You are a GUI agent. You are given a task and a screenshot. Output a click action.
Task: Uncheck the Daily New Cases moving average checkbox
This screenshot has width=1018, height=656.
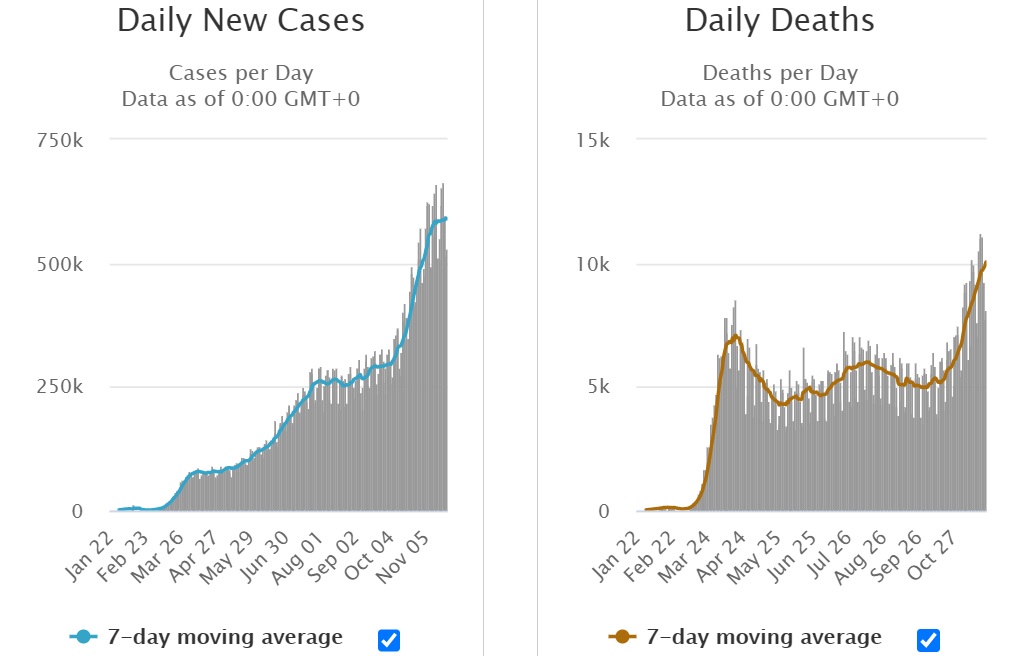point(389,639)
